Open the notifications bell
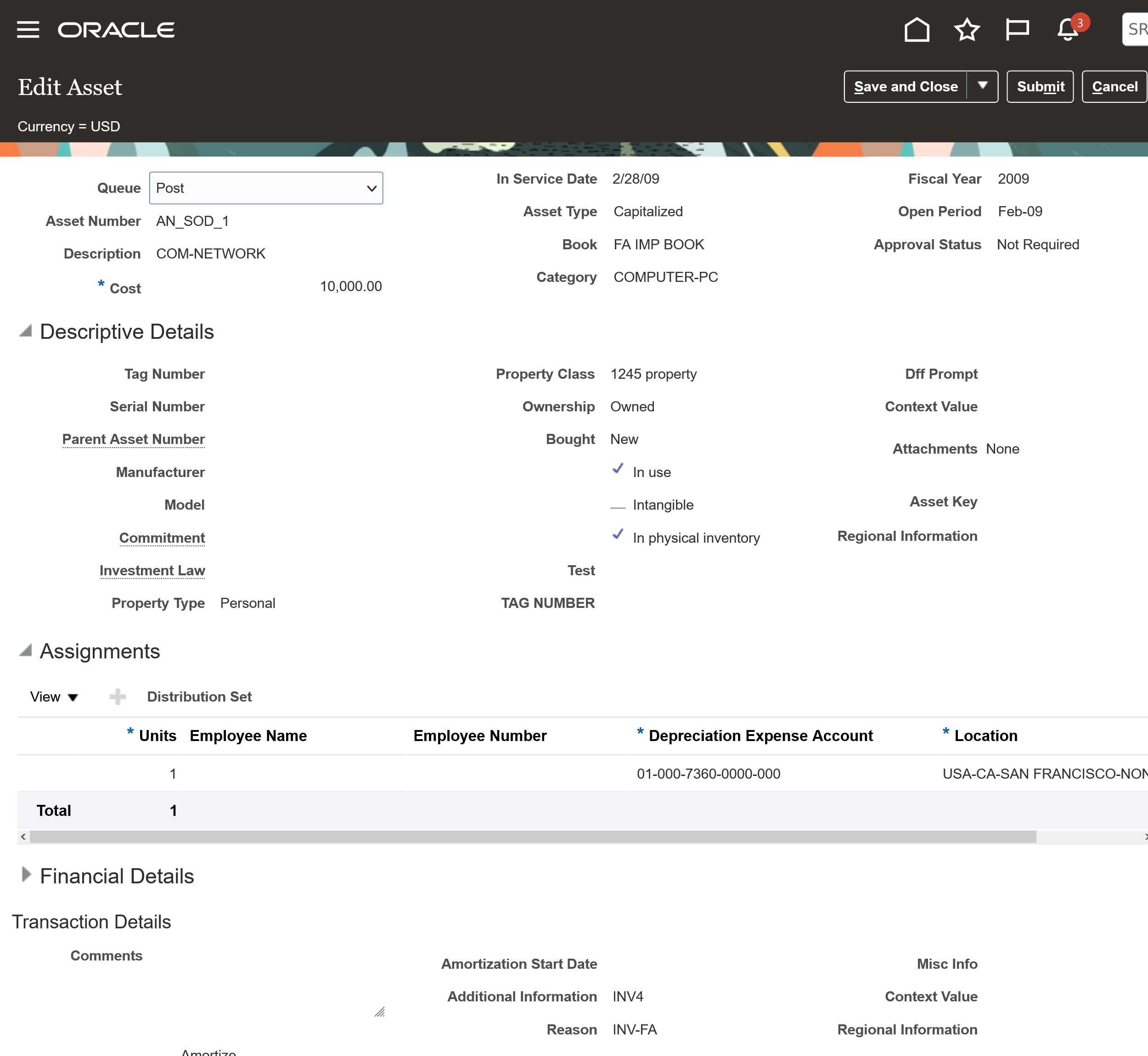Screen dimensions: 1148x1056 click(1068, 29)
